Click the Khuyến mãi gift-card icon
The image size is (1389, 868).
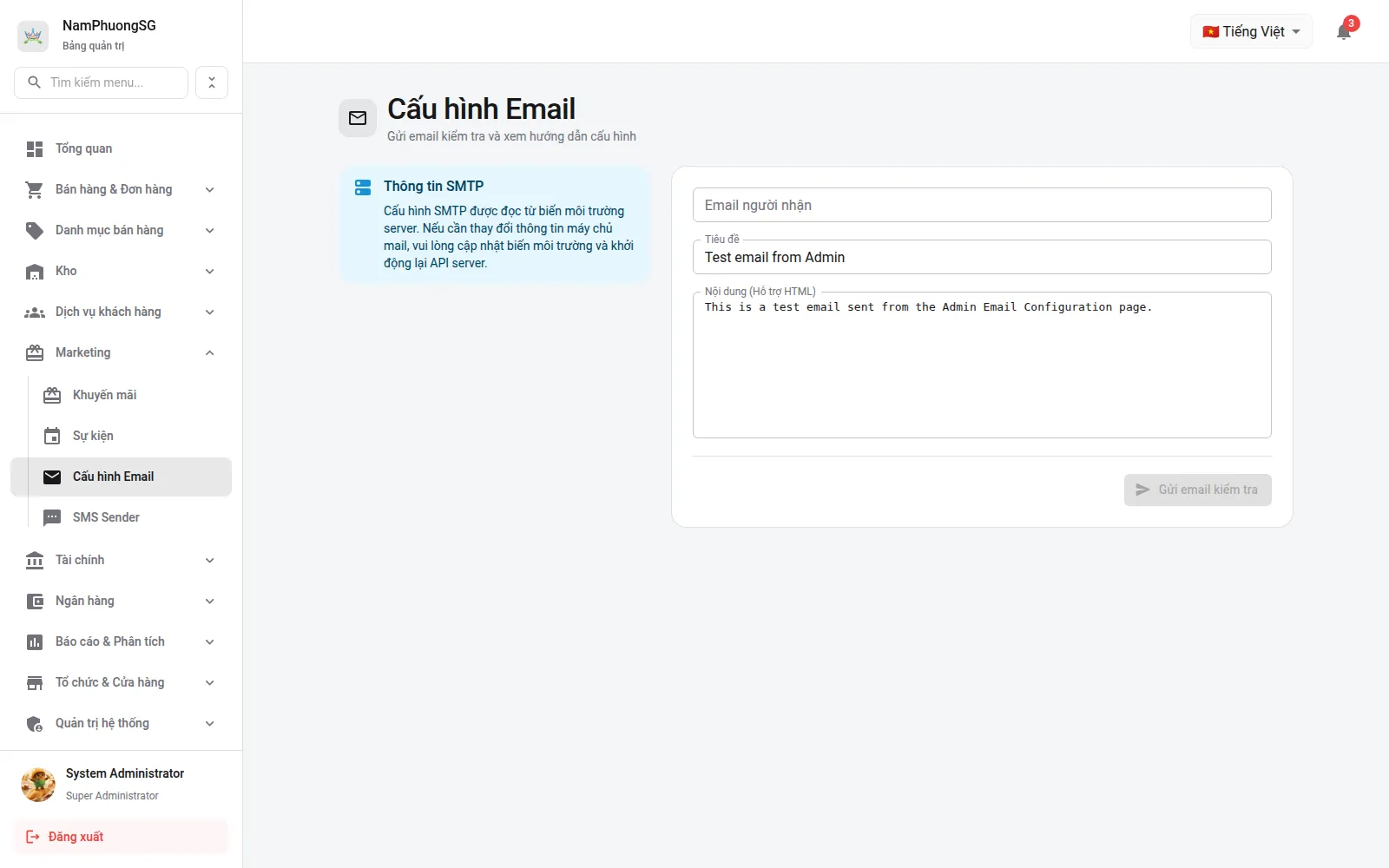coord(52,396)
